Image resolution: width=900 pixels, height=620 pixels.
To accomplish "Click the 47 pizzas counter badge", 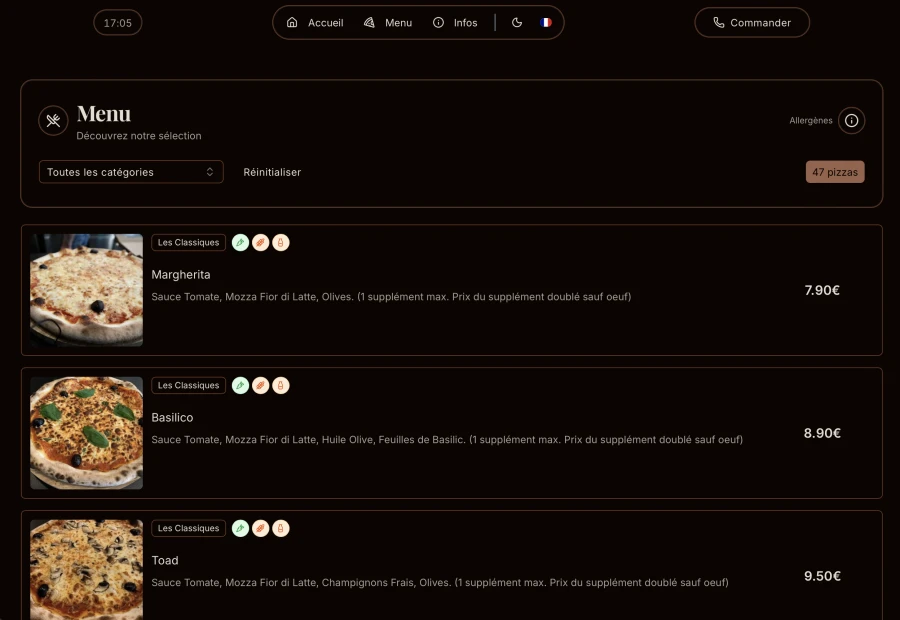I will click(x=834, y=171).
